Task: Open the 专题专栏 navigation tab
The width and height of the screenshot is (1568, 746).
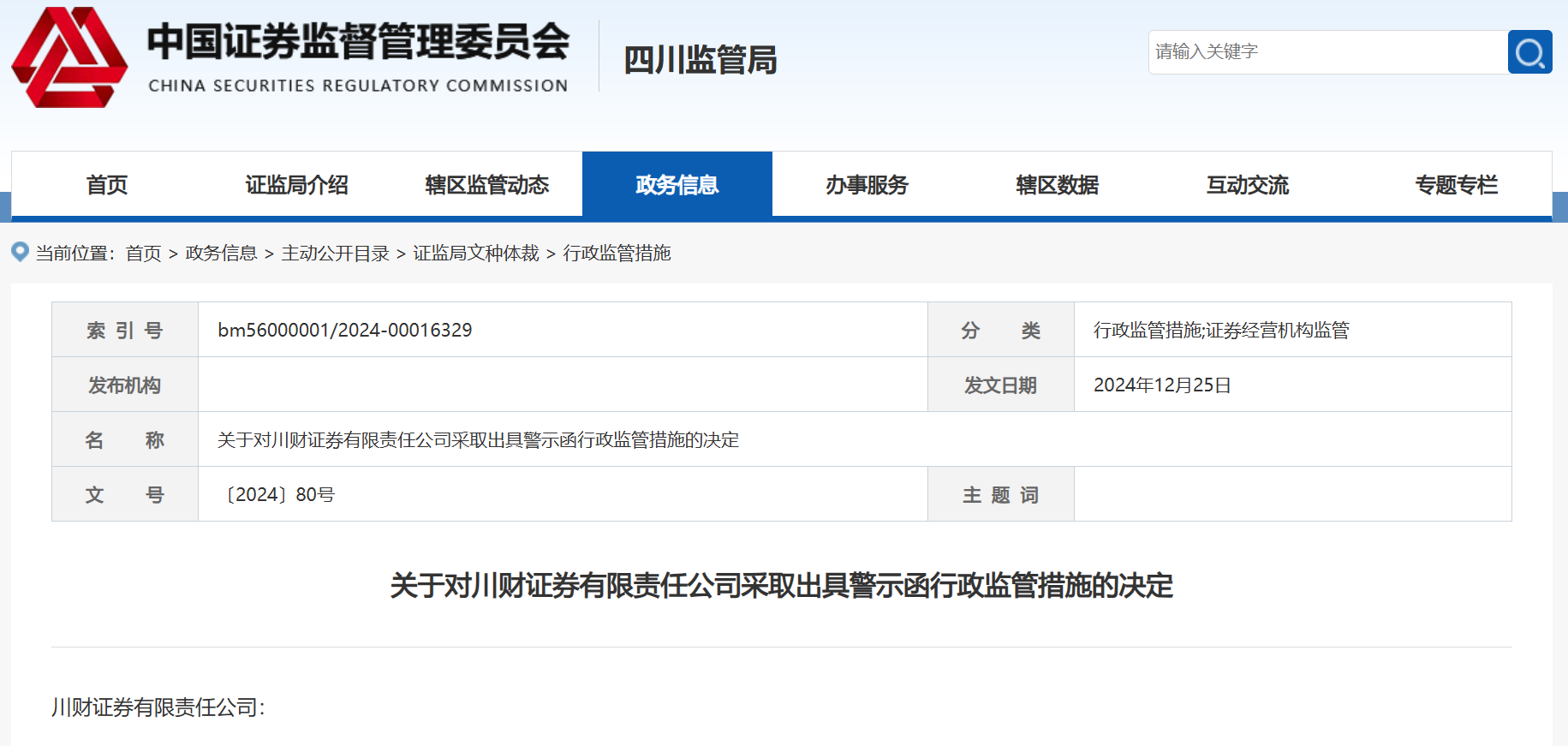Action: tap(1456, 185)
